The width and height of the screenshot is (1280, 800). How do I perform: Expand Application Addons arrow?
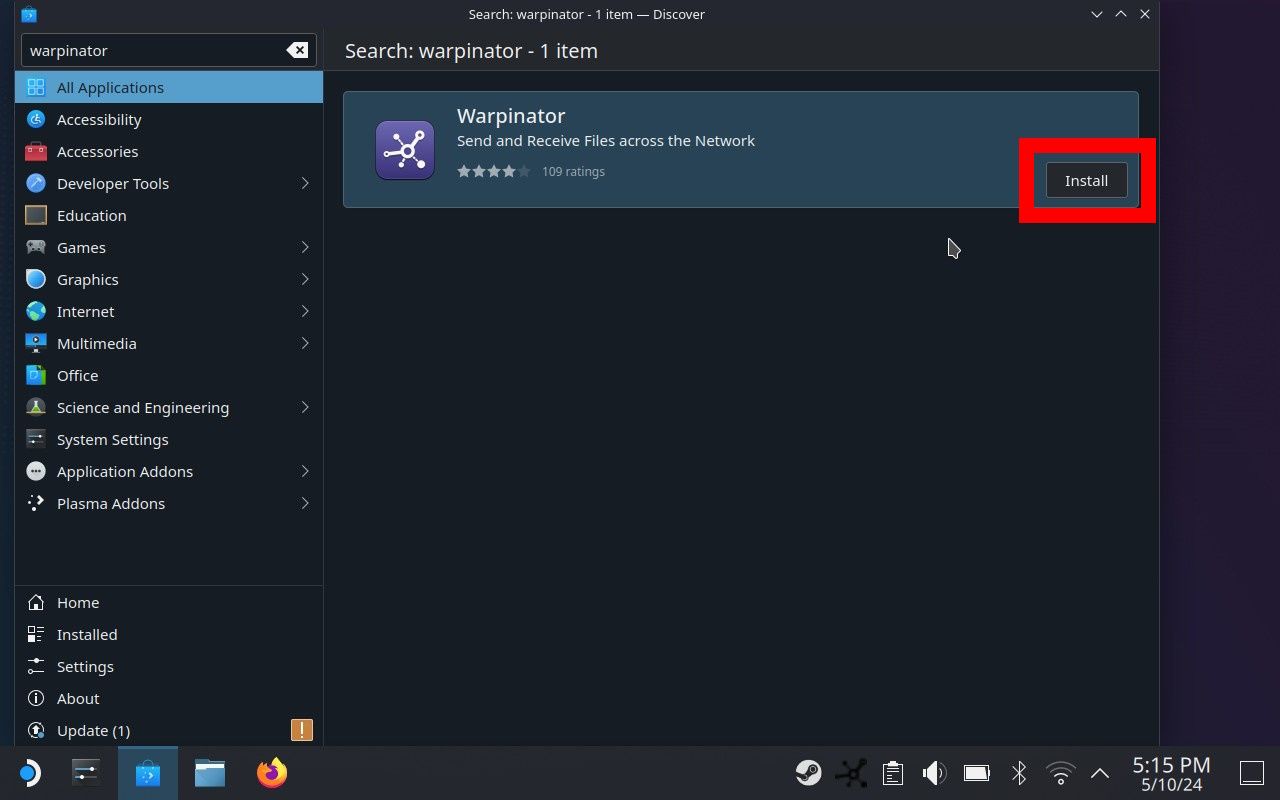coord(305,471)
